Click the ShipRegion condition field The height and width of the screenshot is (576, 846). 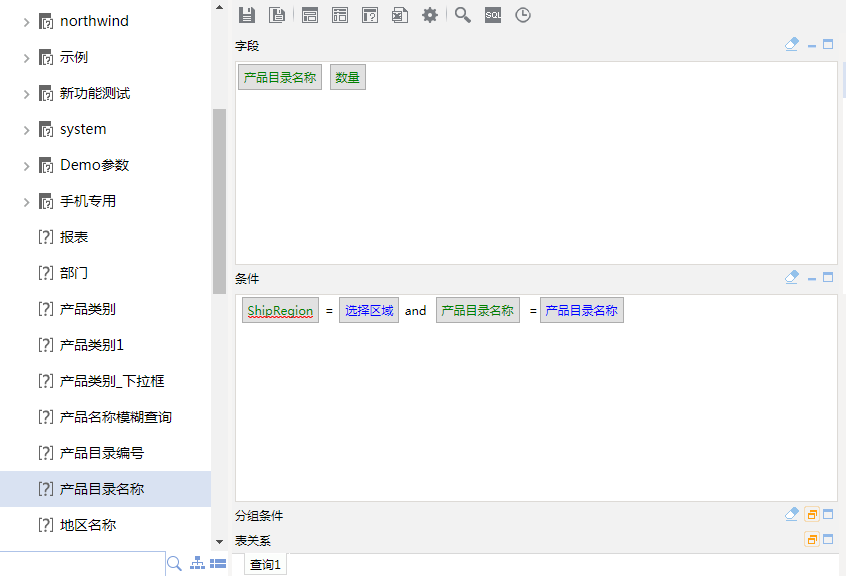tap(281, 310)
